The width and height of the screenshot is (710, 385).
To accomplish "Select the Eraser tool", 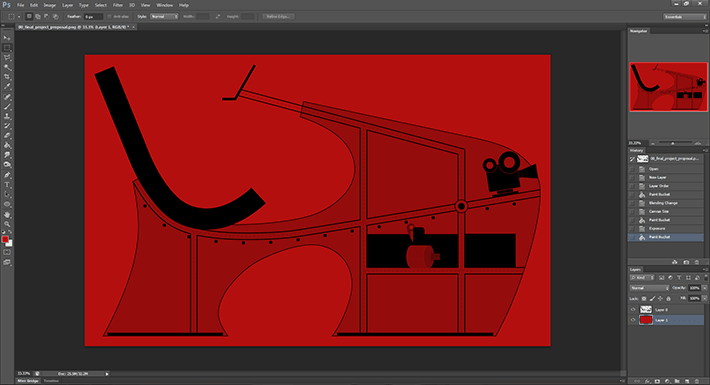I will click(x=7, y=136).
